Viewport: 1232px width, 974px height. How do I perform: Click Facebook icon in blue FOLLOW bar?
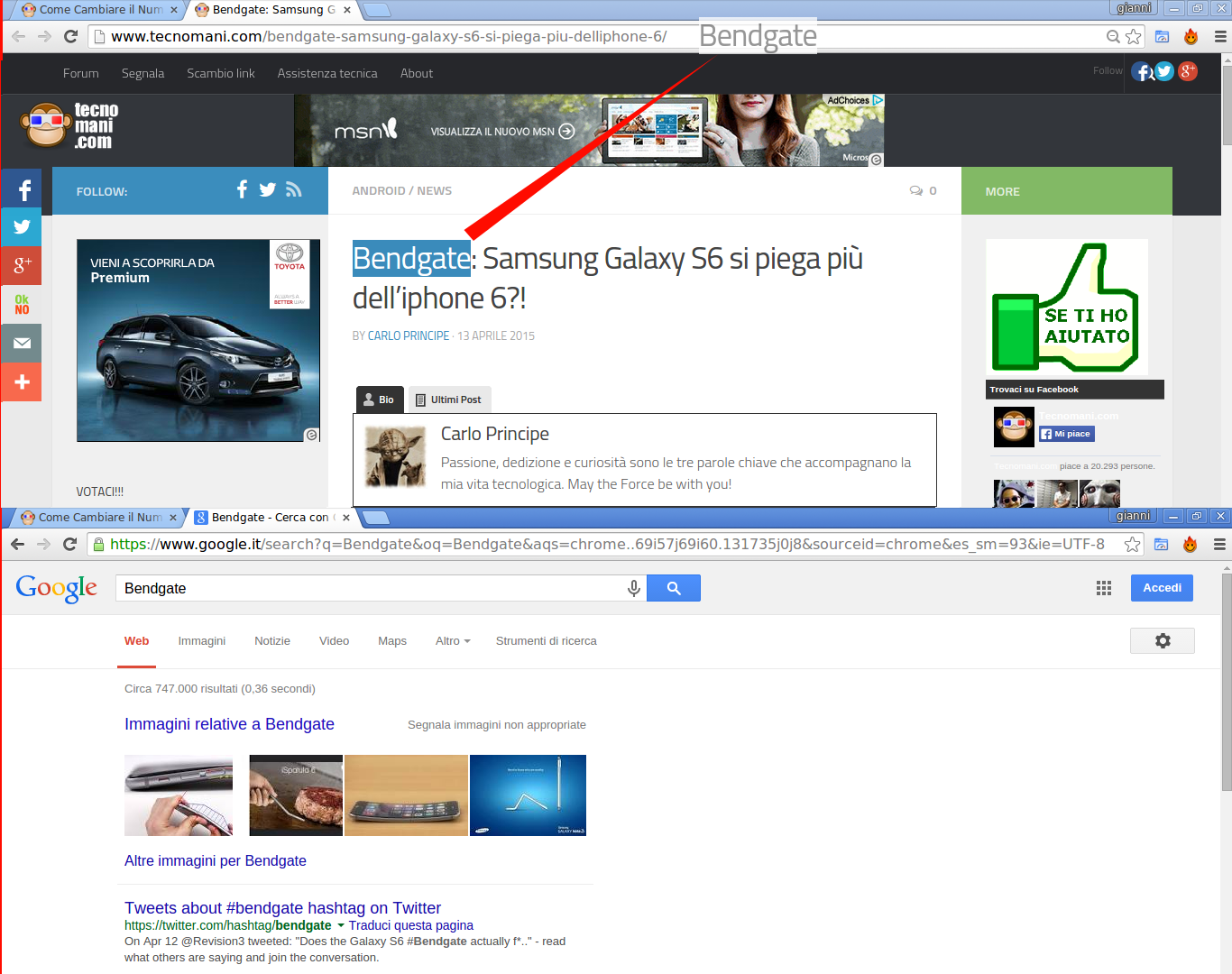tap(242, 189)
